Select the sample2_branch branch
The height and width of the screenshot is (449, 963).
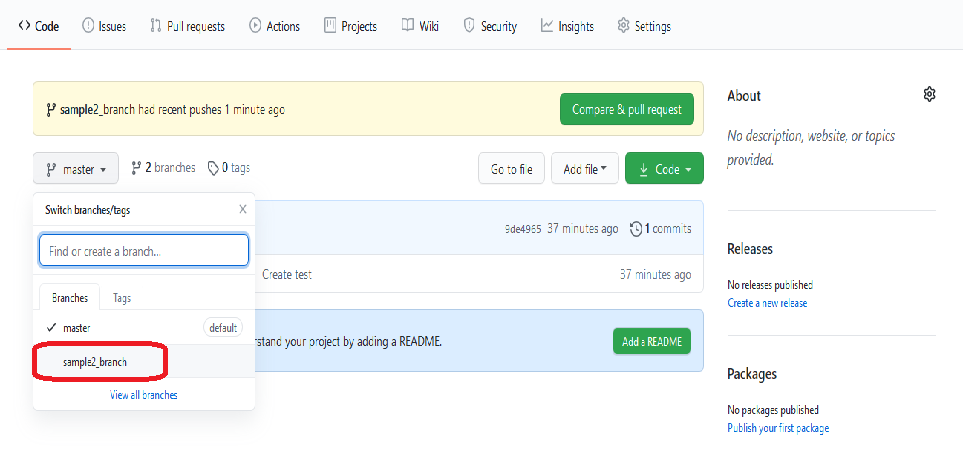pyautogui.click(x=95, y=361)
